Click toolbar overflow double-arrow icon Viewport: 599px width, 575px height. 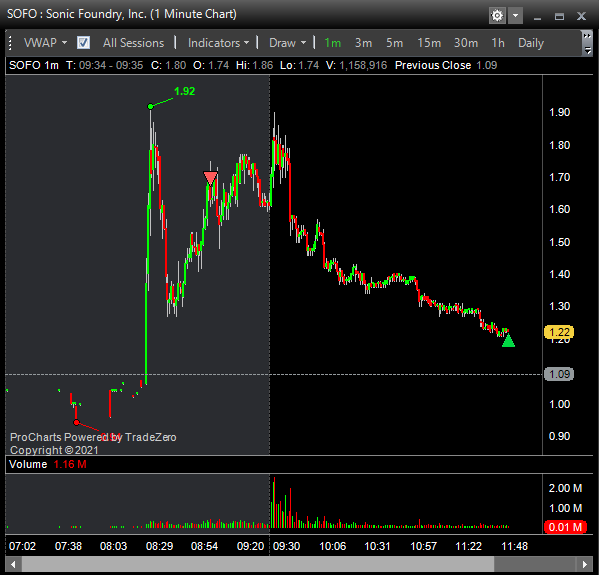click(587, 36)
